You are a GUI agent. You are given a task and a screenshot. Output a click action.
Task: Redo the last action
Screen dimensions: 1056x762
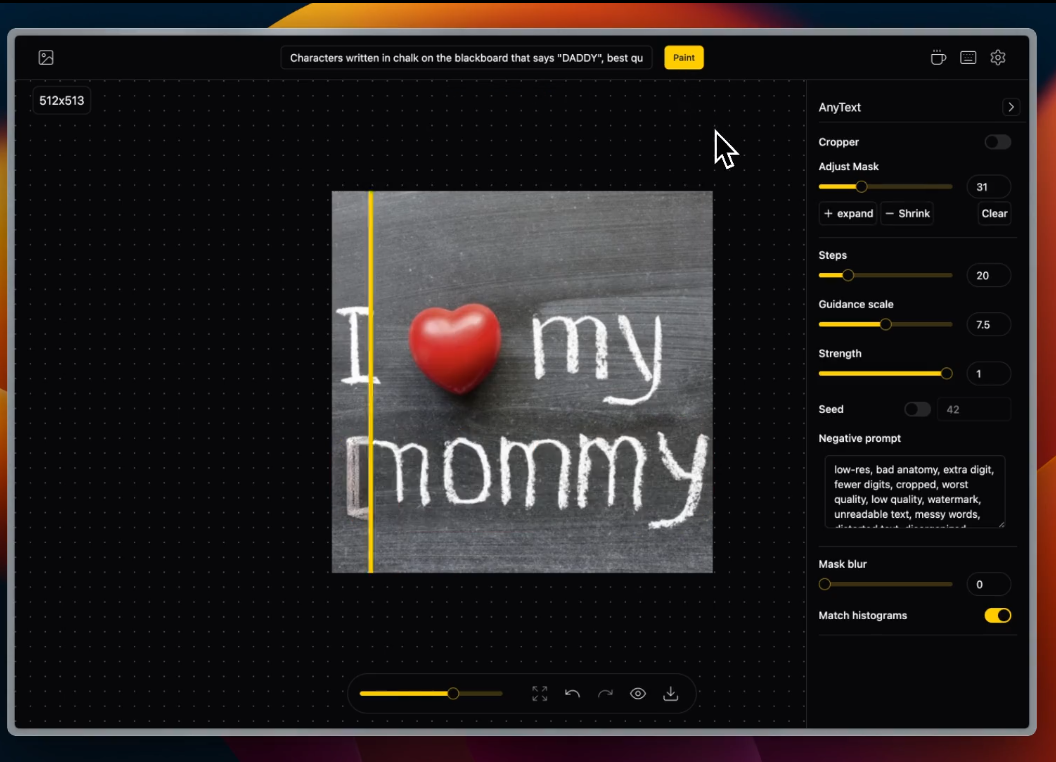tap(605, 693)
